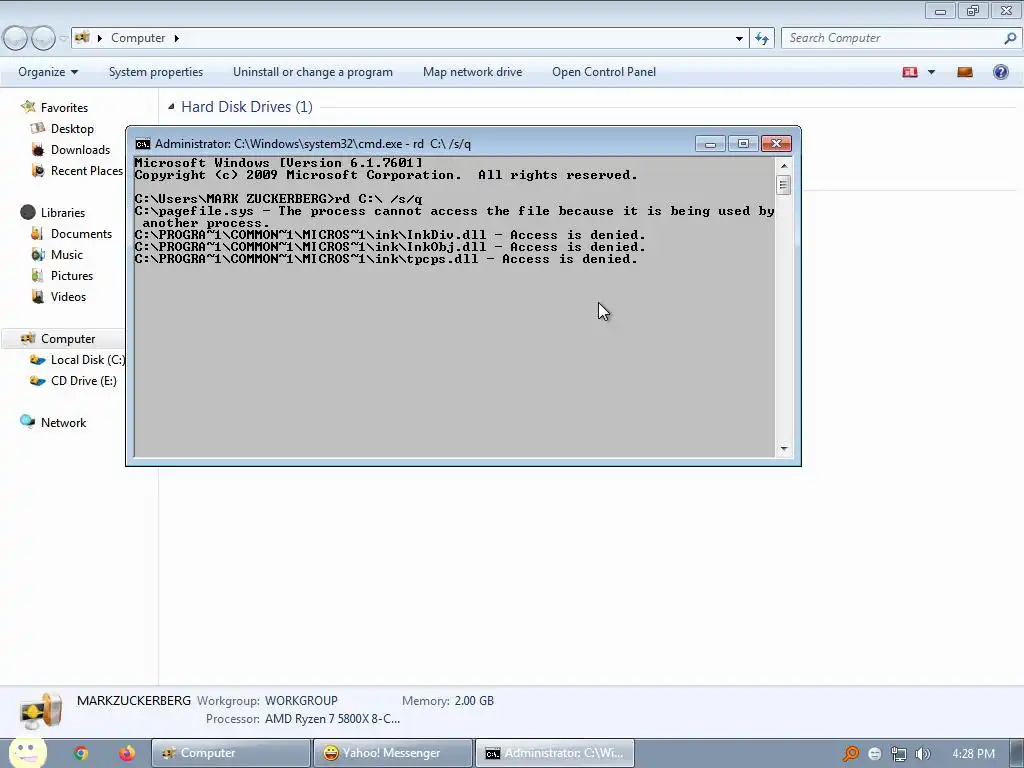Screen dimensions: 1024x768
Task: Expand the arrow after Computer in address bar
Action: (176, 39)
